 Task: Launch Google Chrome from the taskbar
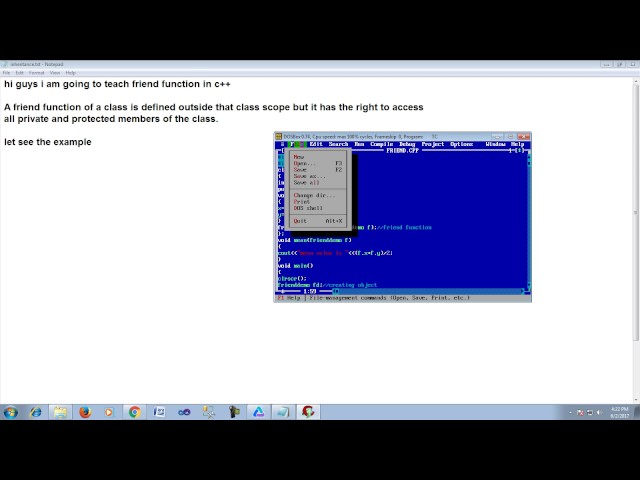pyautogui.click(x=134, y=412)
